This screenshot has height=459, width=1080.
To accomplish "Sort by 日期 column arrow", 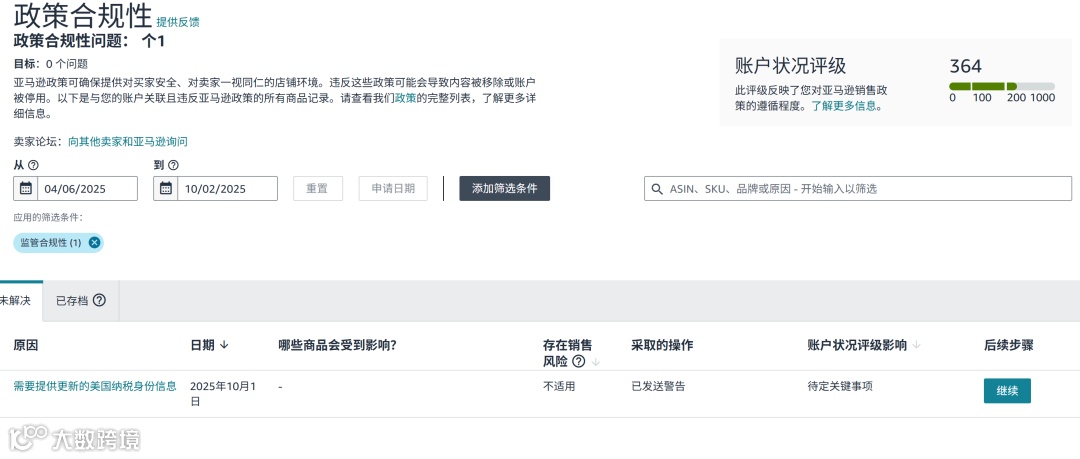I will tap(224, 345).
